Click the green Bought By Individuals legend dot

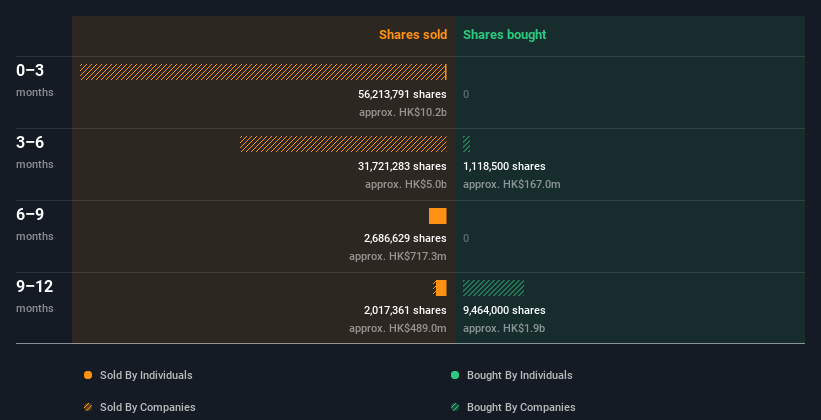(455, 375)
